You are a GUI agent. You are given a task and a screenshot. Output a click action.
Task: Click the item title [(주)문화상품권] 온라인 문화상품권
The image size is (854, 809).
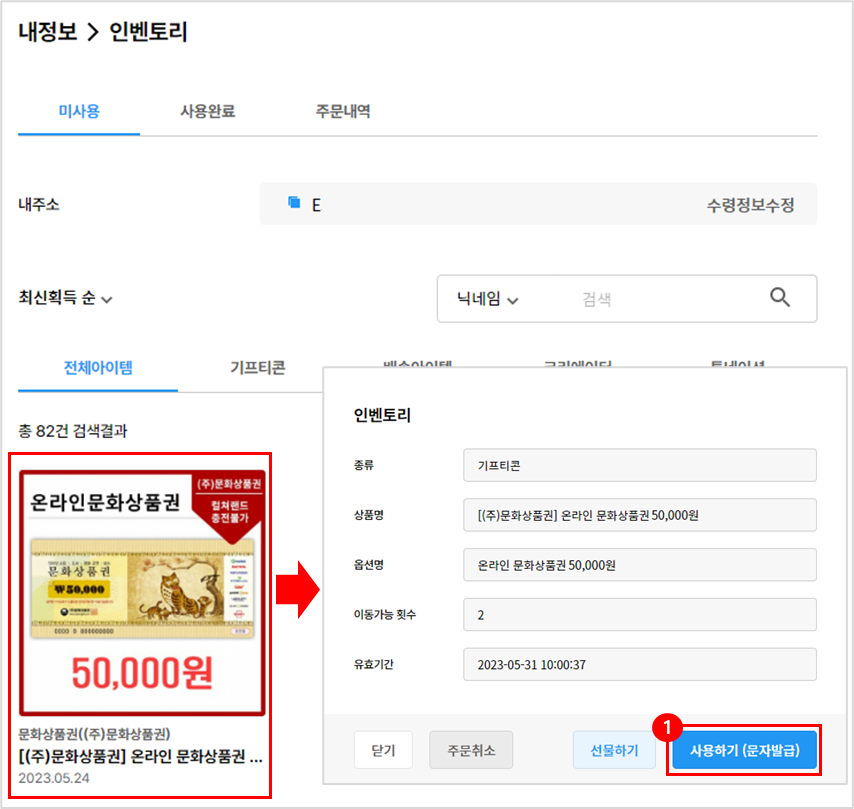point(141,757)
